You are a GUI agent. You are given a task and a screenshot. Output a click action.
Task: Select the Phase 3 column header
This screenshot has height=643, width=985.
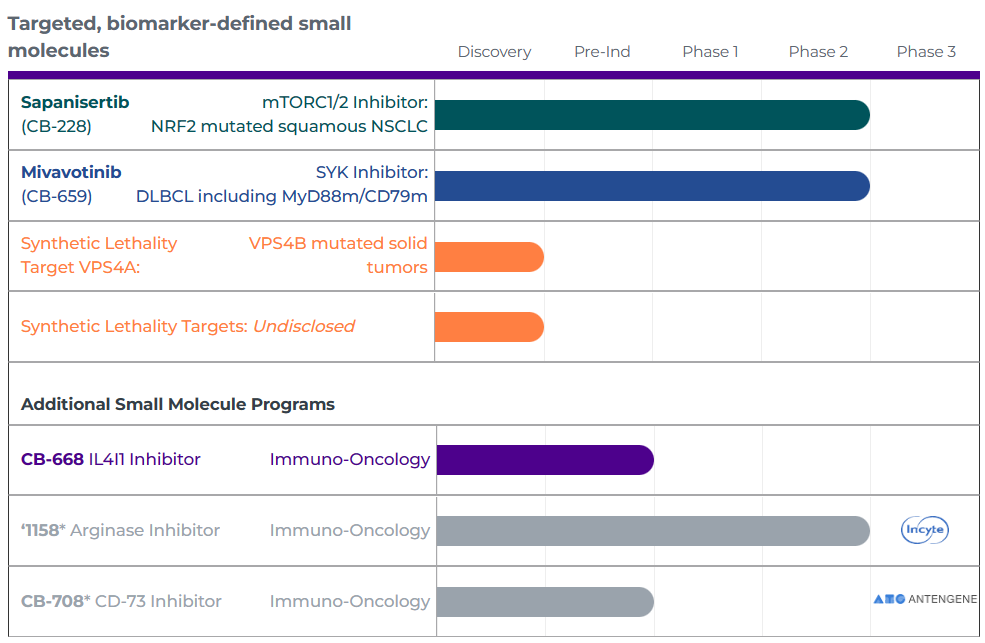(x=927, y=51)
